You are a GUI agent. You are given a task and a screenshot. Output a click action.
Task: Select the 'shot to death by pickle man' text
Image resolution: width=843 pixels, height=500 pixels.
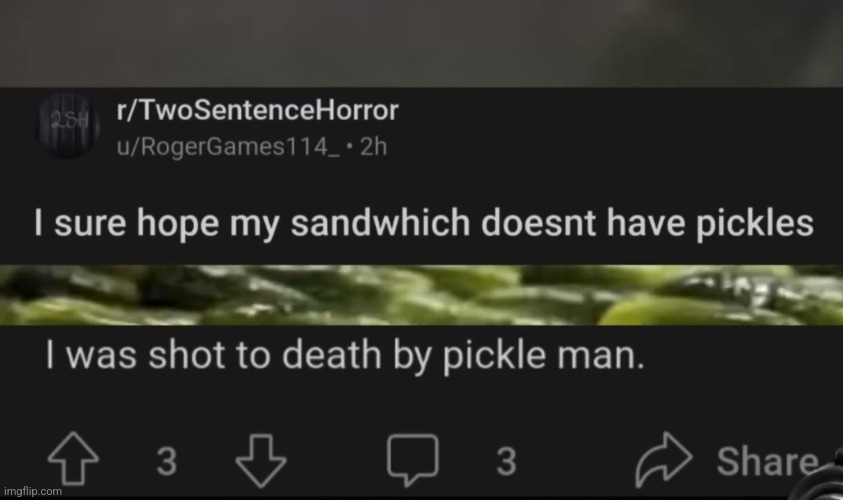(344, 356)
